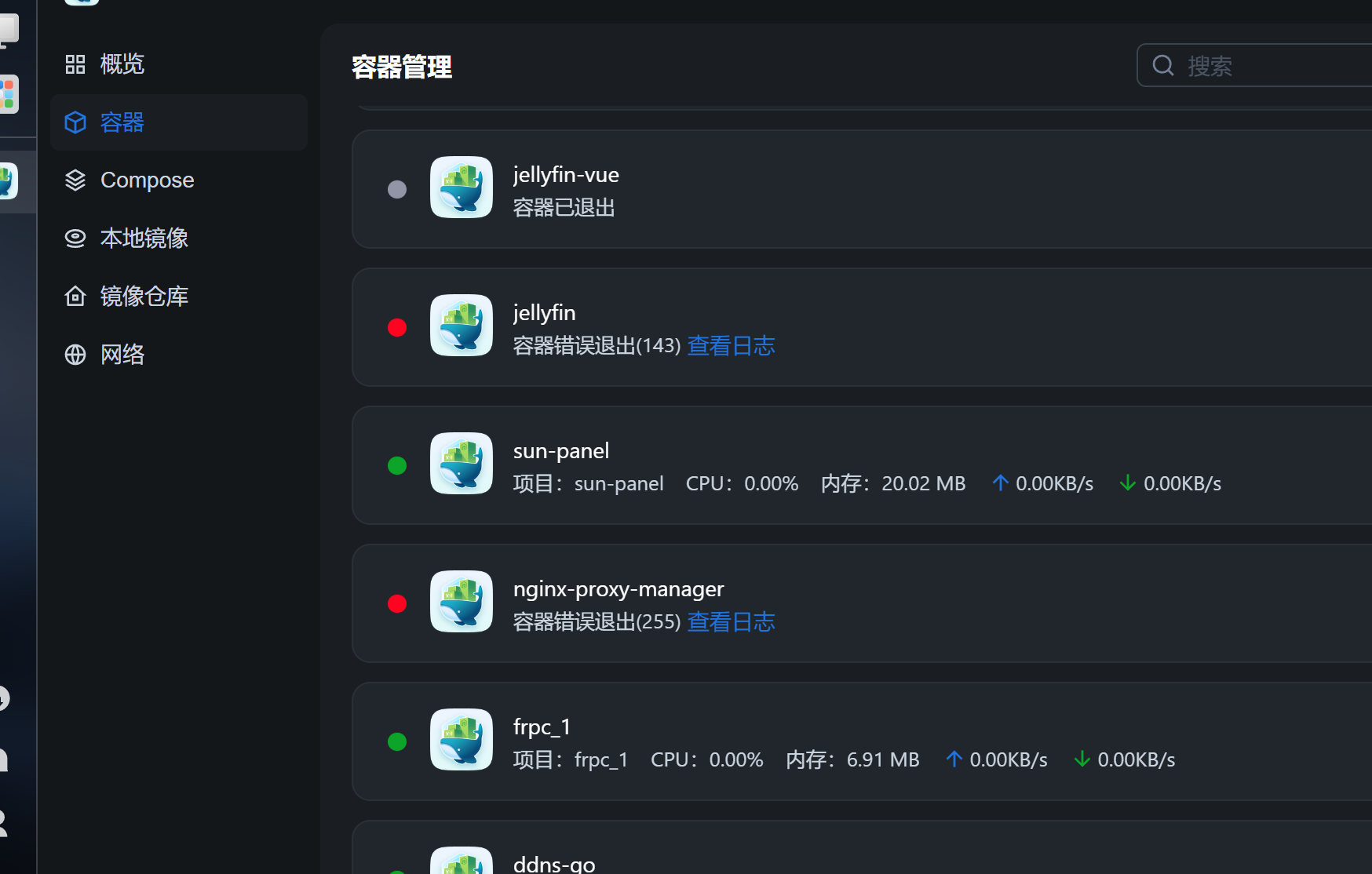
Task: Click sun-panel download speed arrow icon
Action: (x=1128, y=483)
